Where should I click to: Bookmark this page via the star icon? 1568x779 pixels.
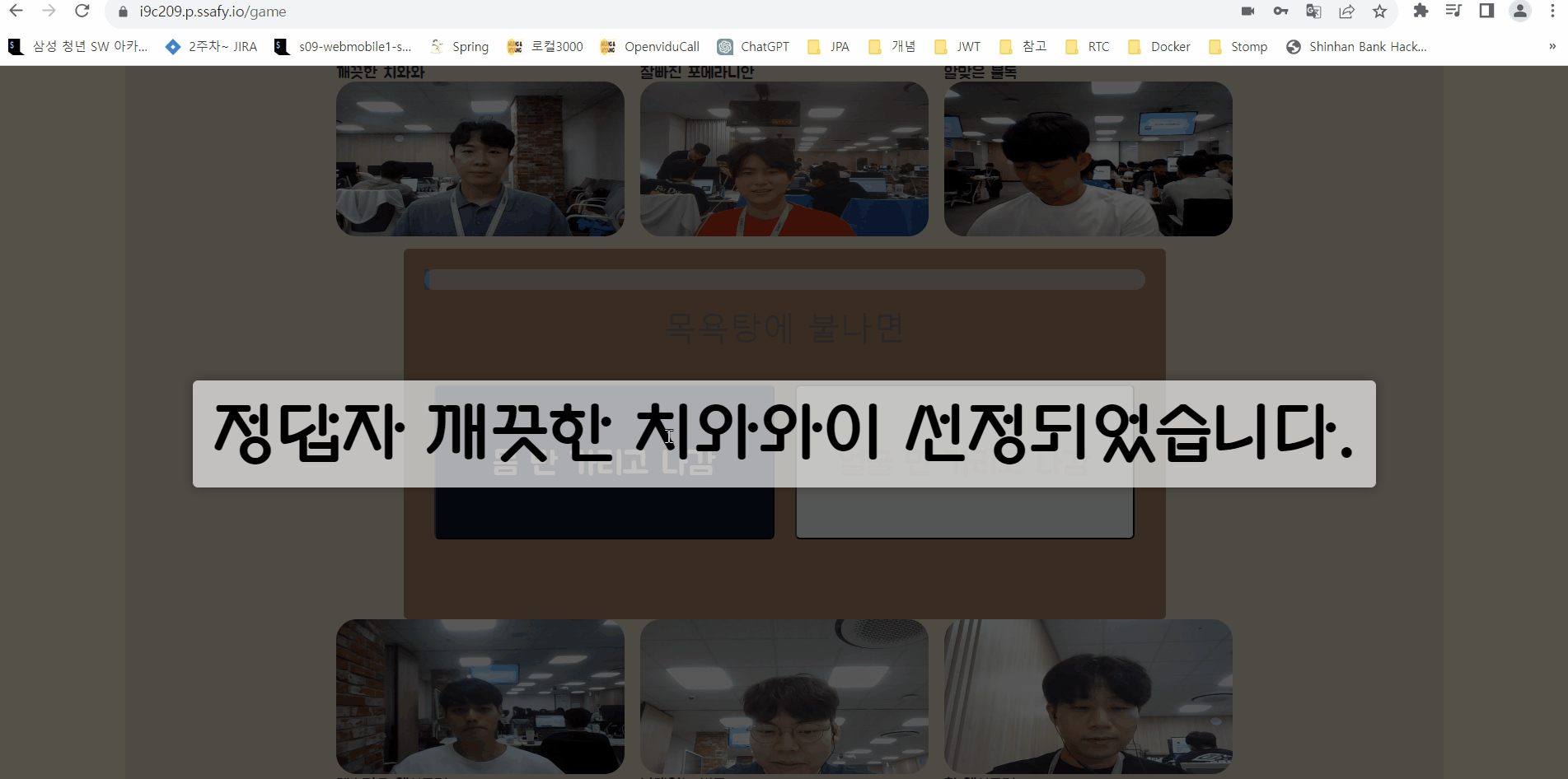click(x=1378, y=12)
